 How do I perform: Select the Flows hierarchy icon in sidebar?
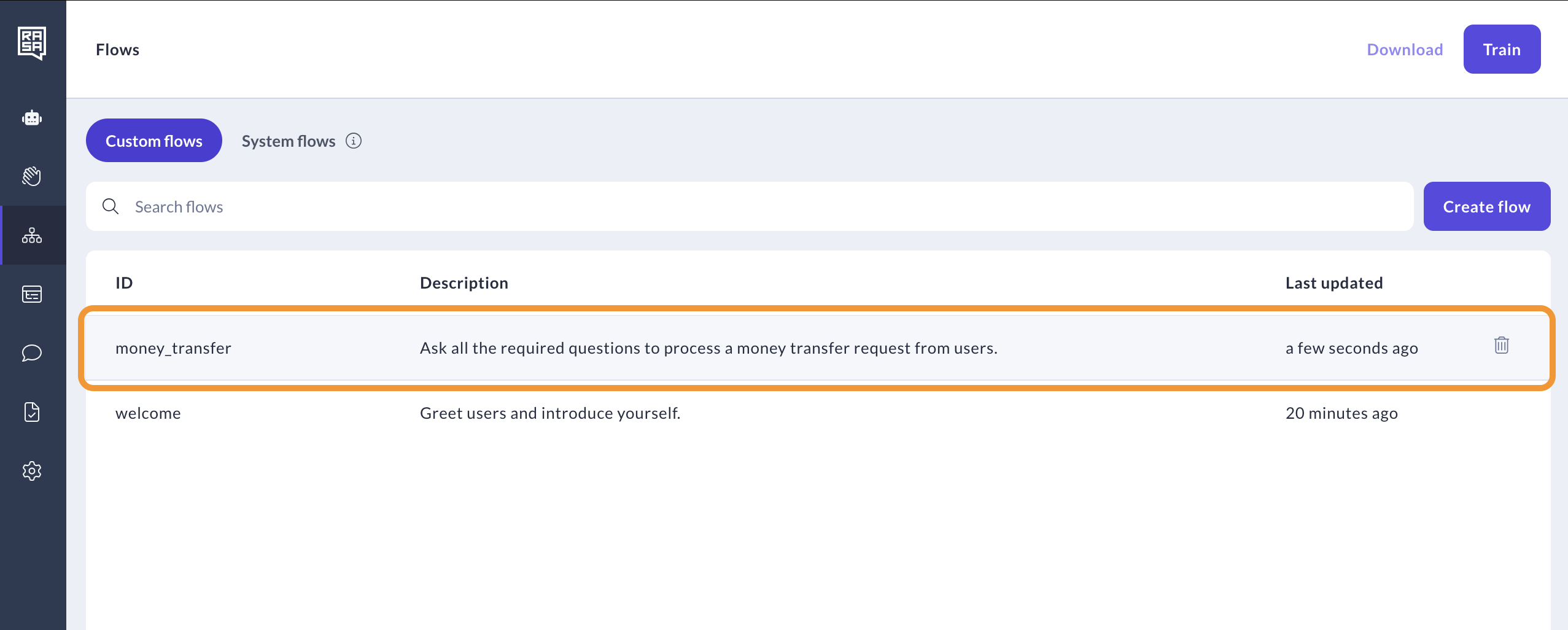(x=32, y=235)
